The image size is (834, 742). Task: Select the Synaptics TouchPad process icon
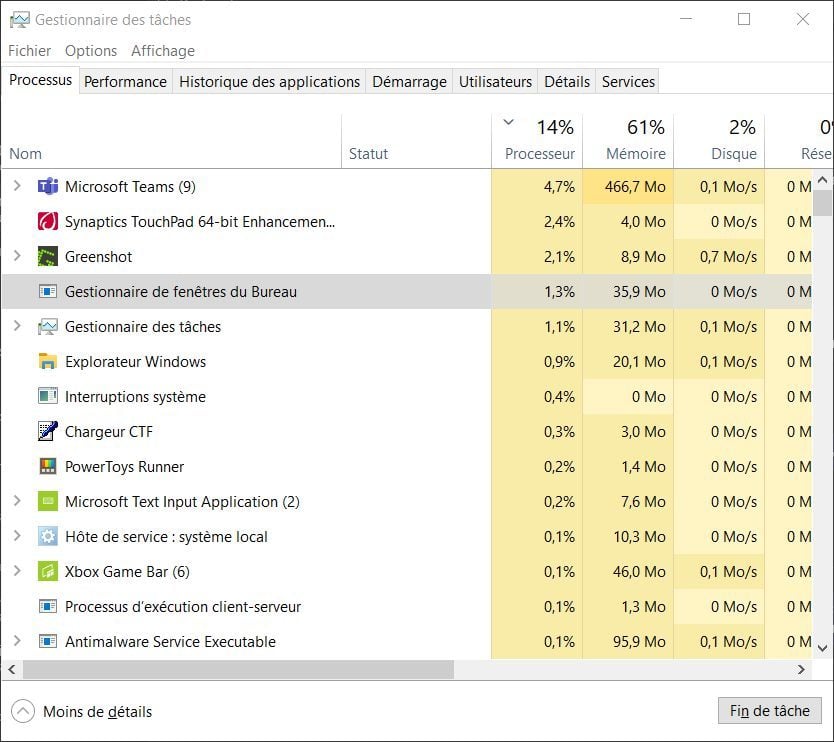tap(47, 222)
